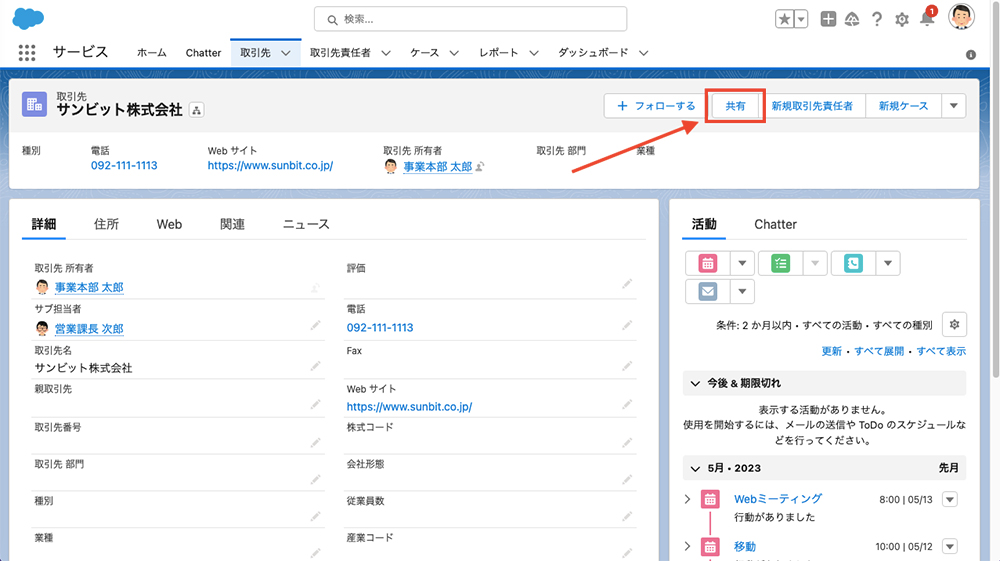
Task: Open more actions dropdown beside 新規ケース
Action: pos(953,106)
